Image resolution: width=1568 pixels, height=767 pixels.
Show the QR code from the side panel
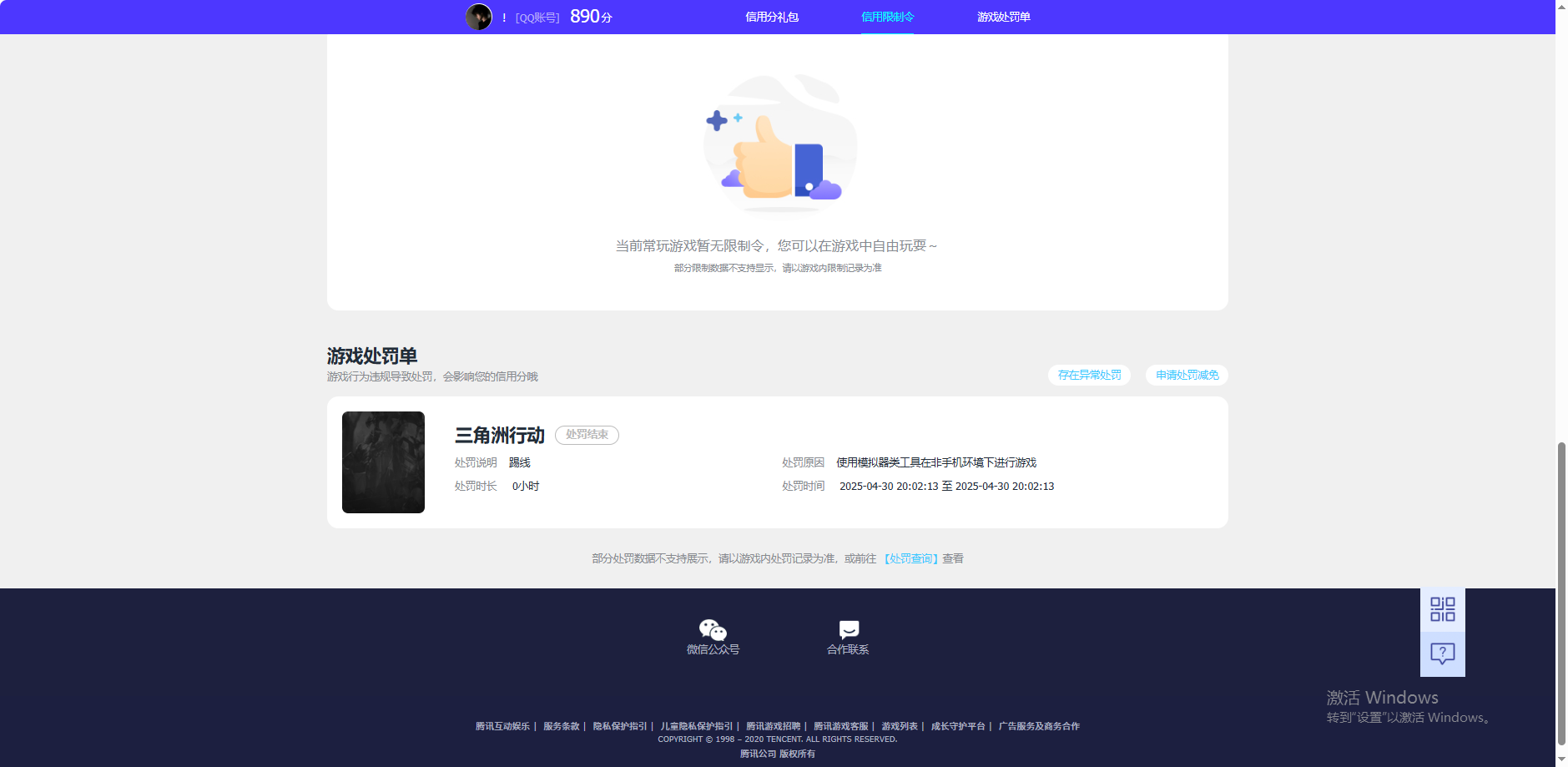click(1442, 609)
